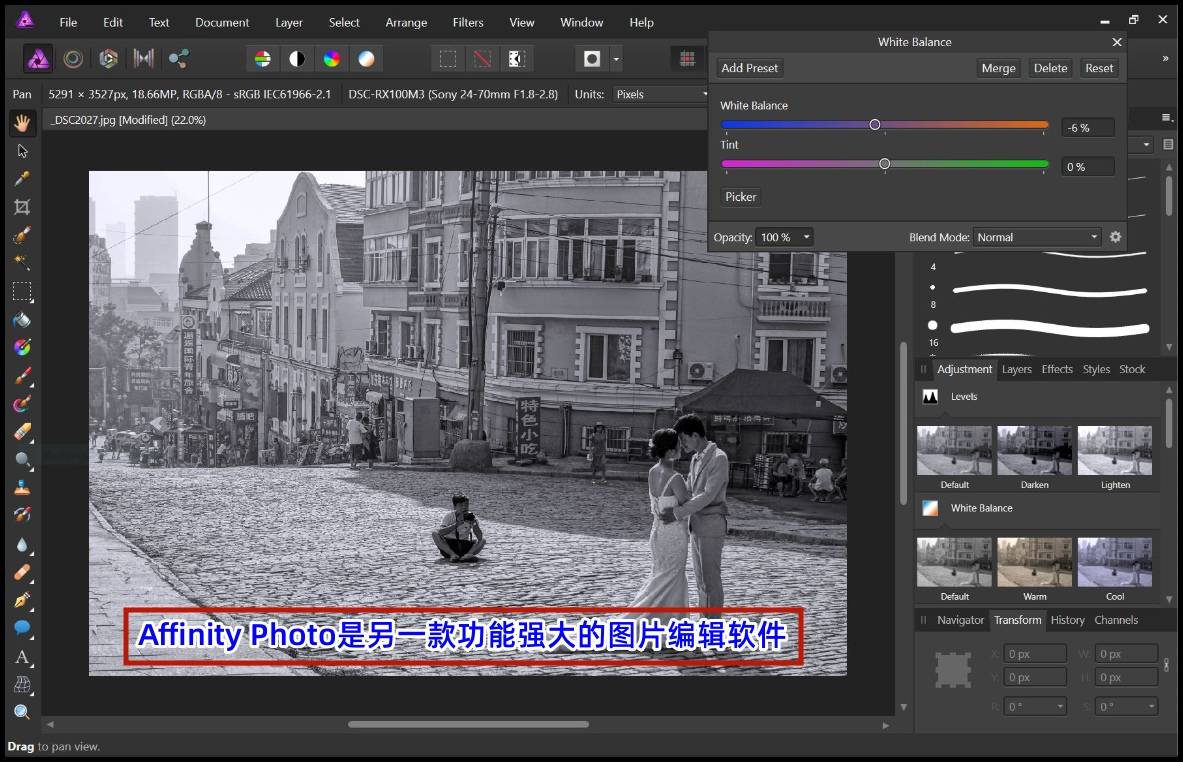Screen dimensions: 1183x762
Task: Open the Units dropdown showing Pixels
Action: [660, 94]
